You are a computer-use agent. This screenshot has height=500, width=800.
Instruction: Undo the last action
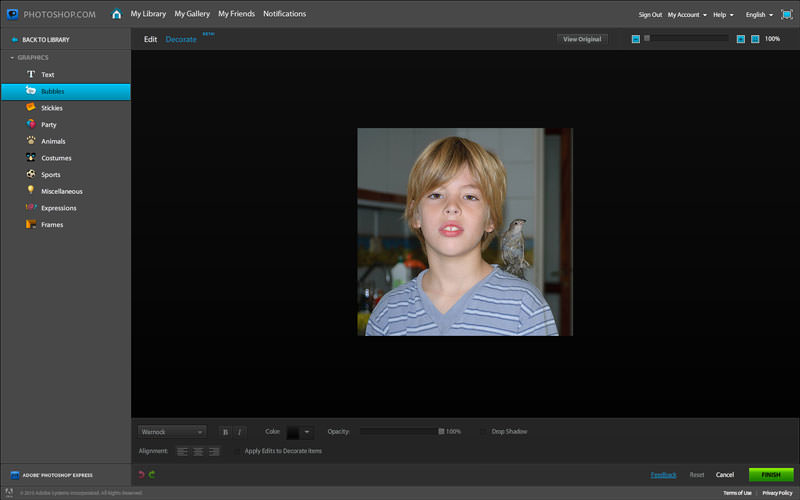(141, 474)
